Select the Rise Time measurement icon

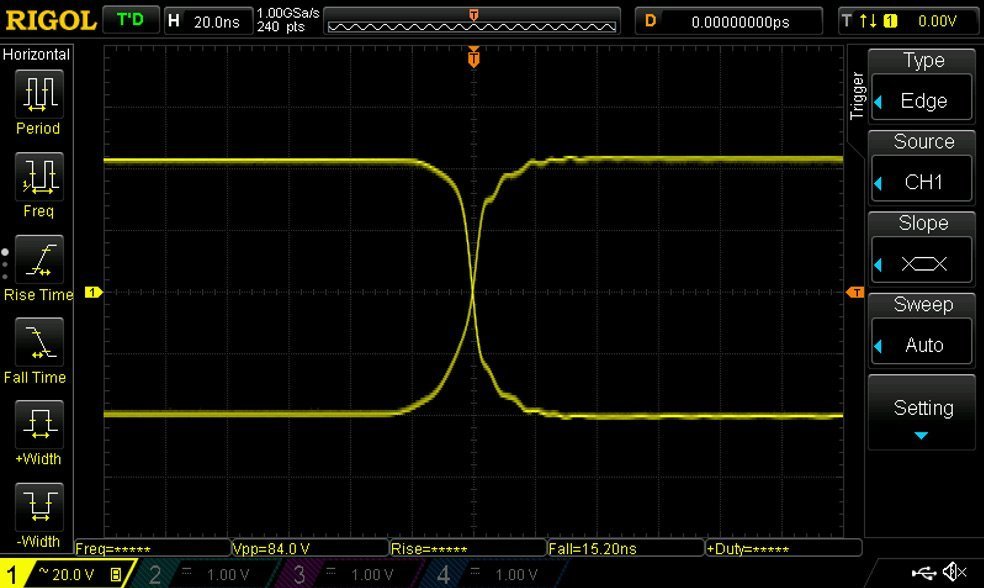[x=39, y=259]
